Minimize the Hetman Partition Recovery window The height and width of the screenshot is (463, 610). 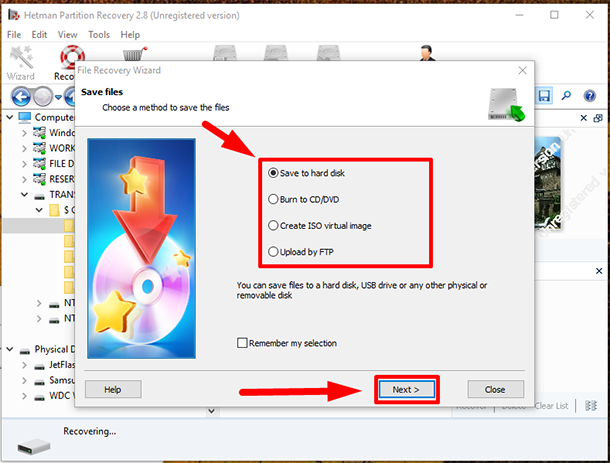coord(519,15)
